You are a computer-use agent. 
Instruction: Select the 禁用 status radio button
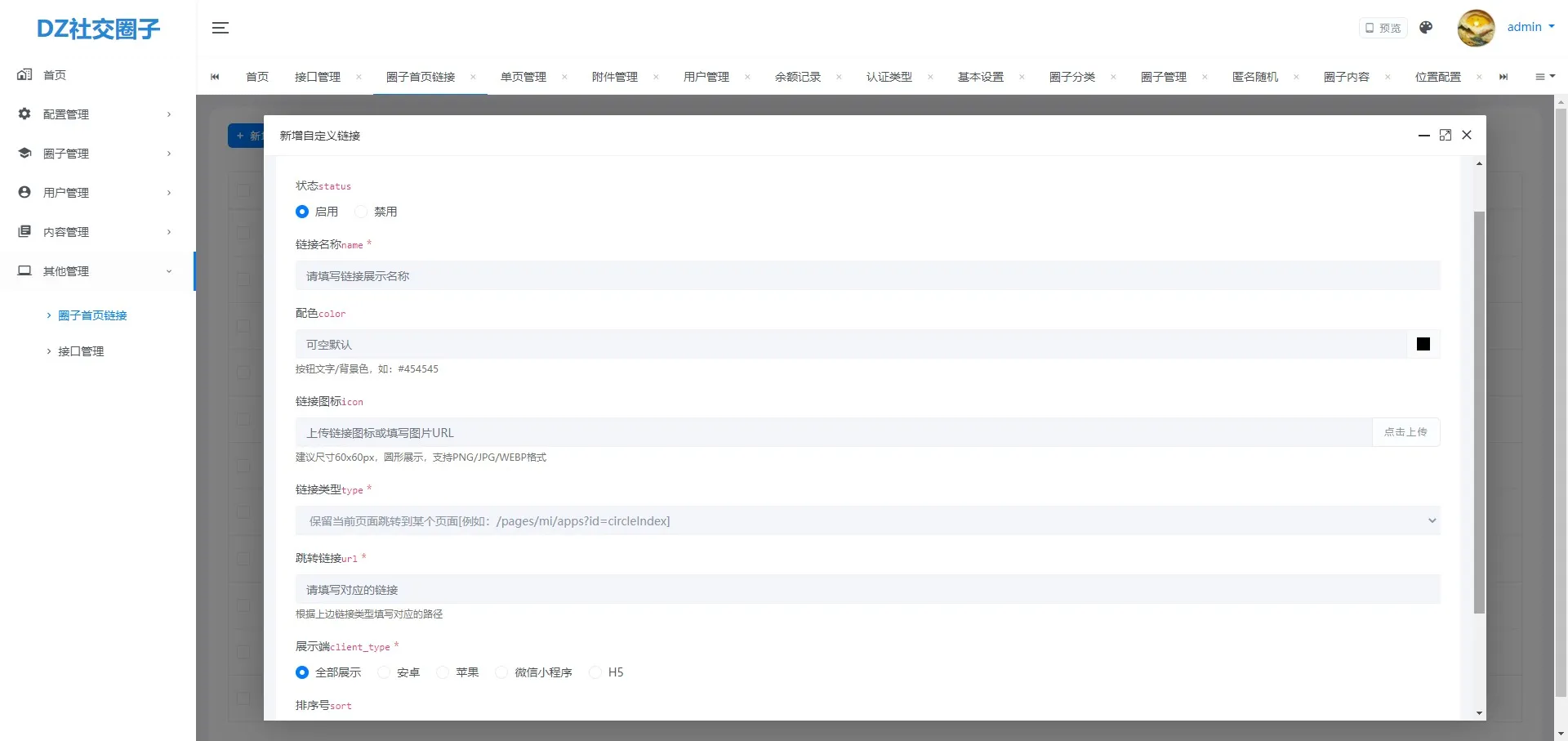[362, 211]
